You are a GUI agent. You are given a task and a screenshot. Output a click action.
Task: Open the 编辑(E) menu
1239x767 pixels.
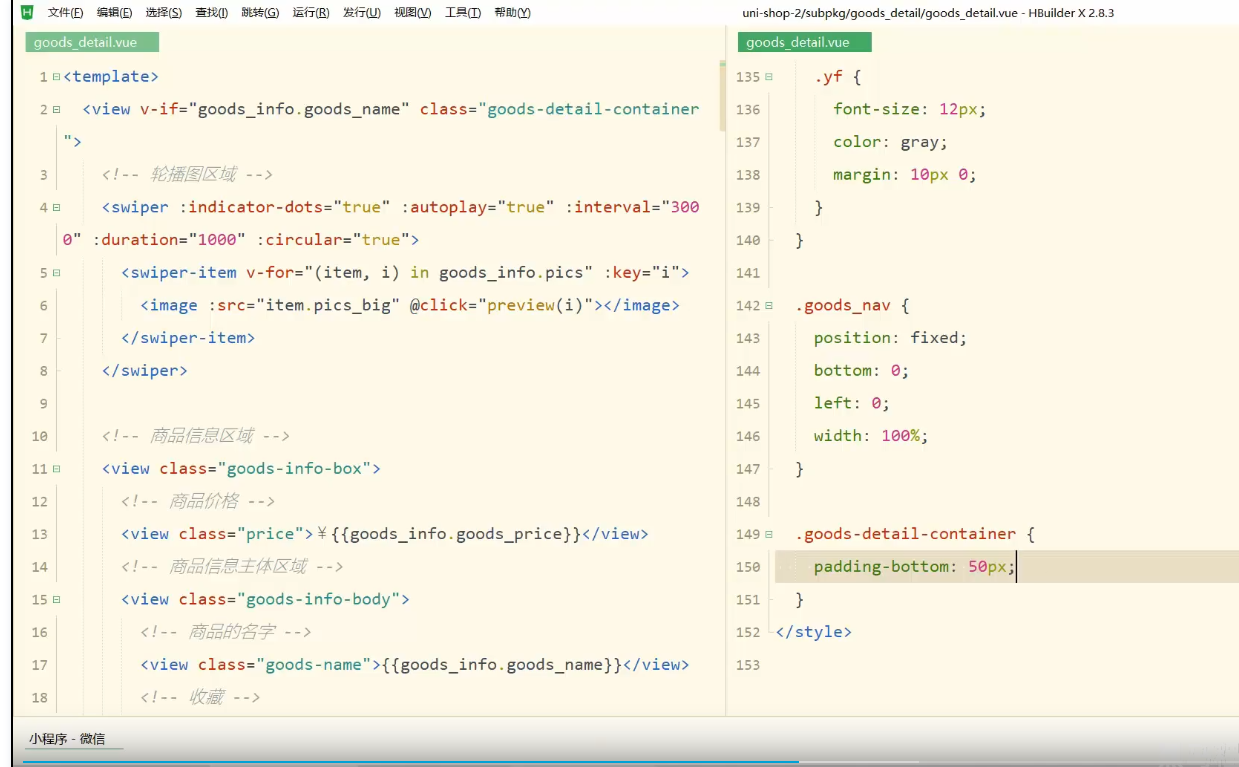click(114, 13)
